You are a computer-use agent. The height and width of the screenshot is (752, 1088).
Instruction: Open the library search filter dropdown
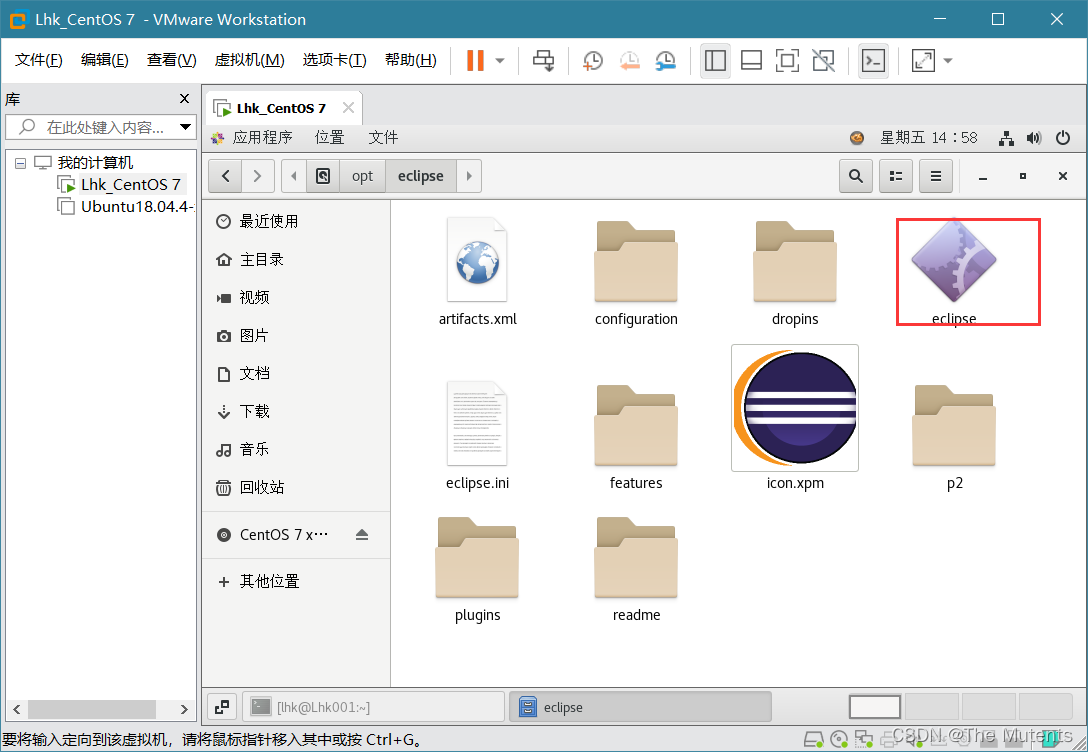pyautogui.click(x=185, y=127)
